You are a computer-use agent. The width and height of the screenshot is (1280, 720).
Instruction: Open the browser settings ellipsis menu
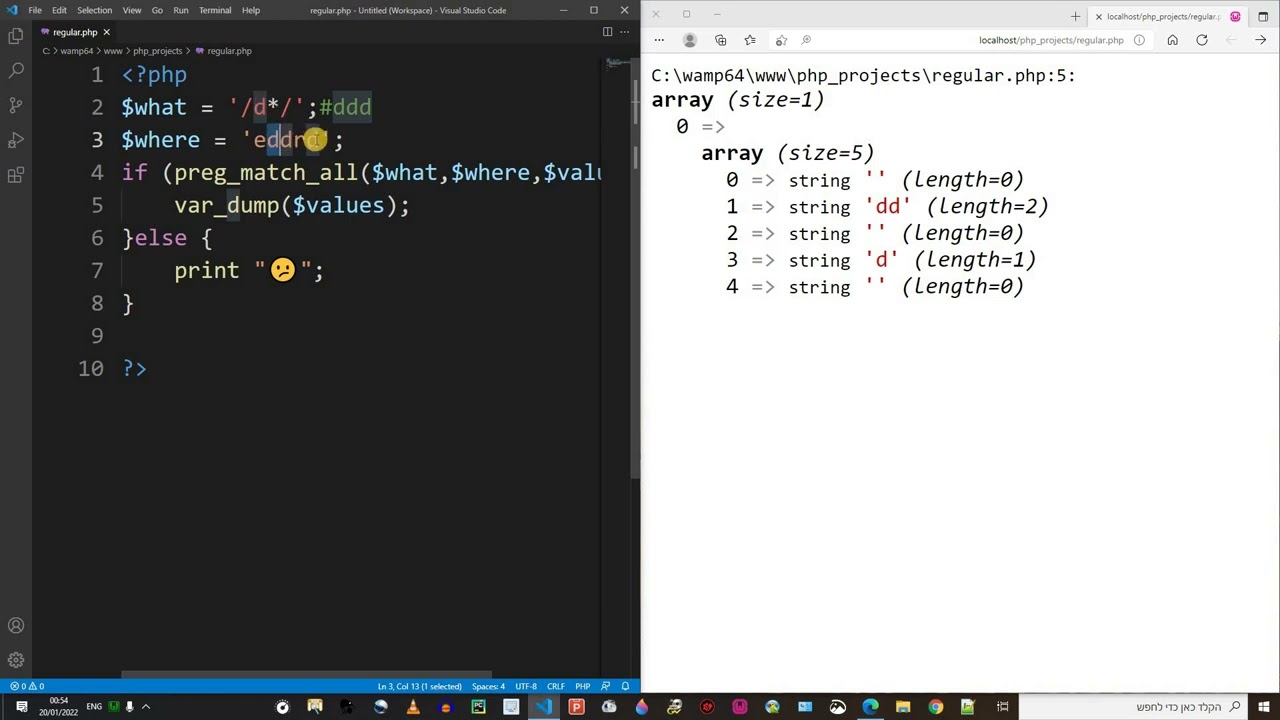[659, 40]
